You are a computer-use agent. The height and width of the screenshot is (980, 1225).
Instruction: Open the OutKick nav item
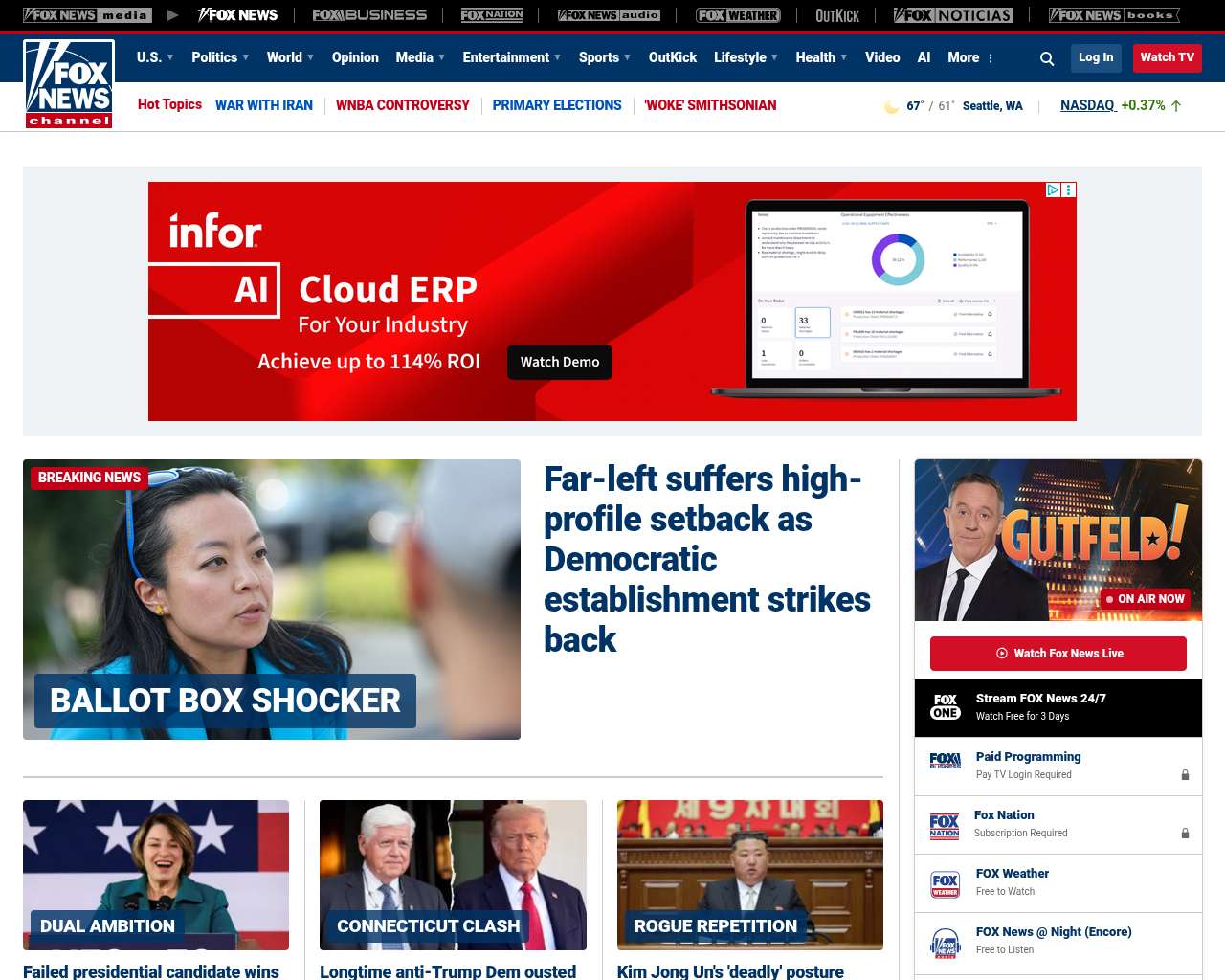[673, 57]
